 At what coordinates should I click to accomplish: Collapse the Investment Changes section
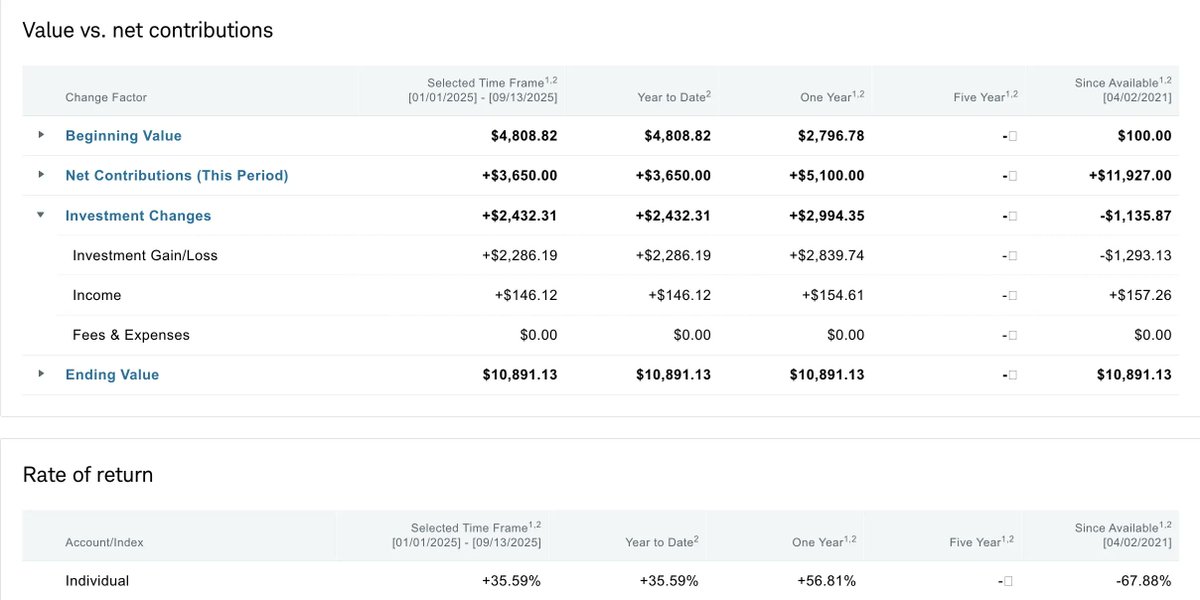(40, 215)
